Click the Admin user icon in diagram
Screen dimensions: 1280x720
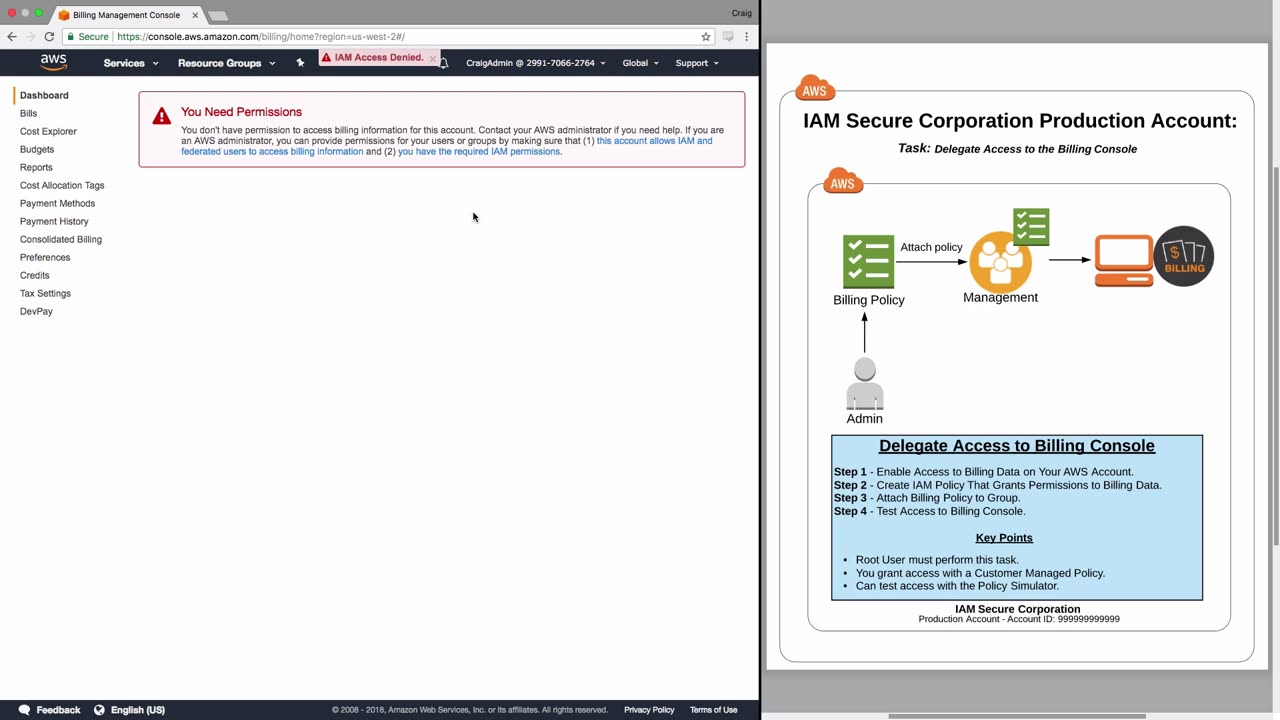pos(865,384)
